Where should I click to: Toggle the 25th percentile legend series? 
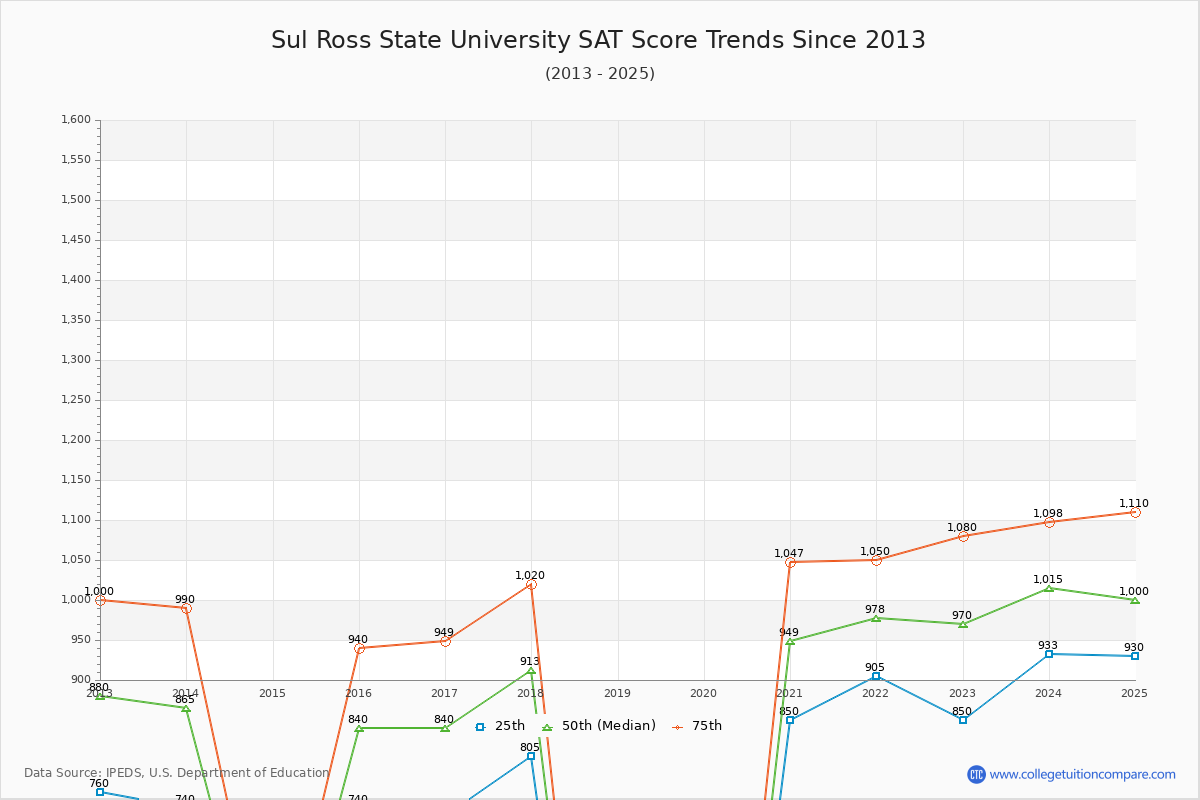click(499, 726)
